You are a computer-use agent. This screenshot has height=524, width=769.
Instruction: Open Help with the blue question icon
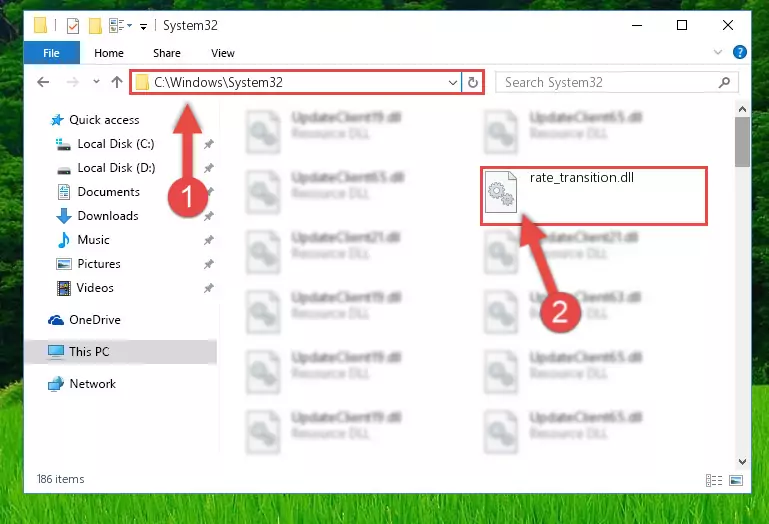click(x=740, y=52)
